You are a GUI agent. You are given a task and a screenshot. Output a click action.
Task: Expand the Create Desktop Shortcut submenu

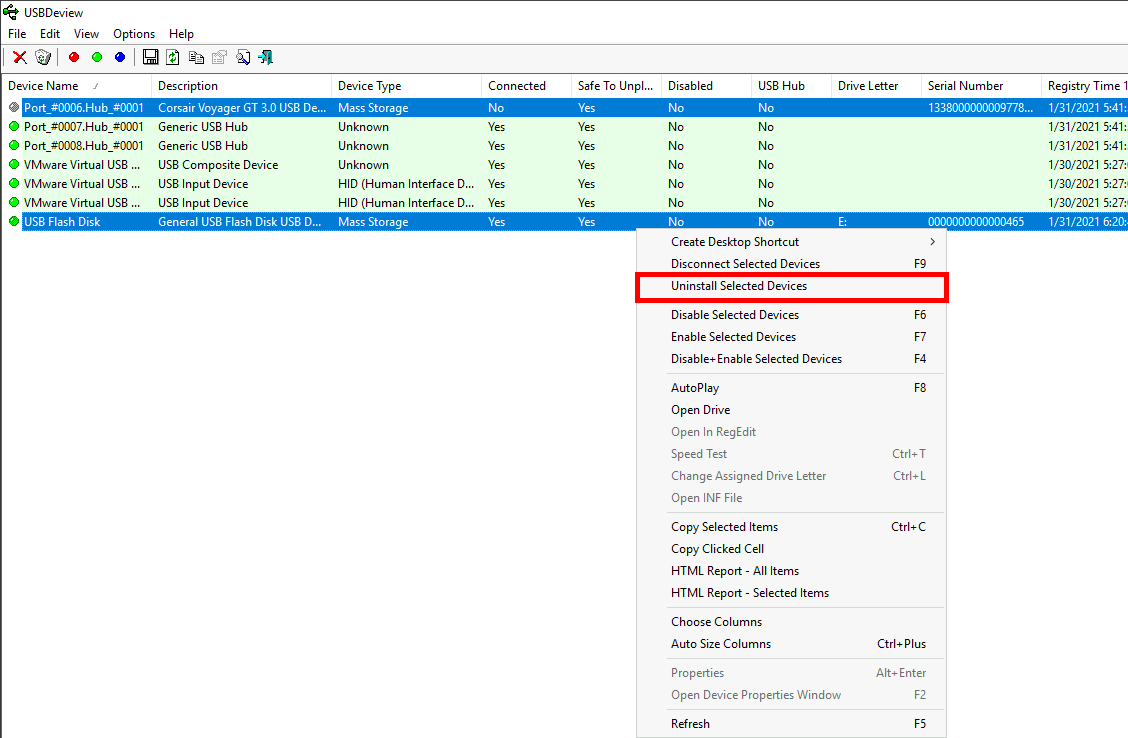(x=734, y=241)
